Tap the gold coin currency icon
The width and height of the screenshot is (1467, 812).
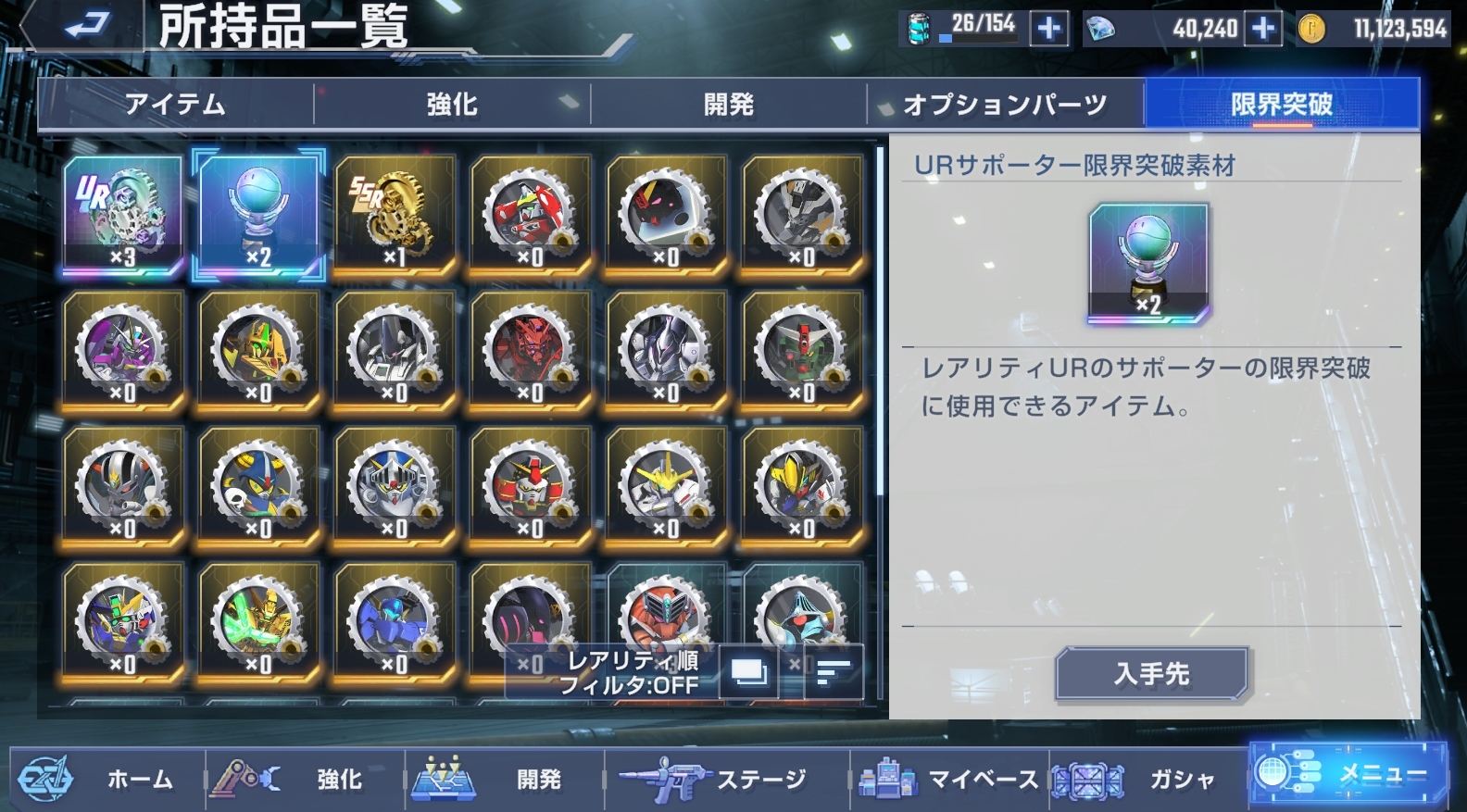[1310, 29]
